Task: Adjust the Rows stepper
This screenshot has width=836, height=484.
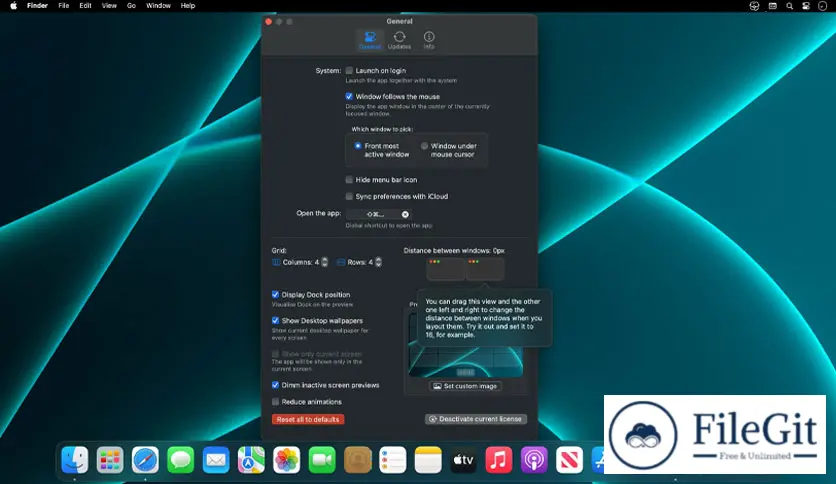Action: coord(379,262)
